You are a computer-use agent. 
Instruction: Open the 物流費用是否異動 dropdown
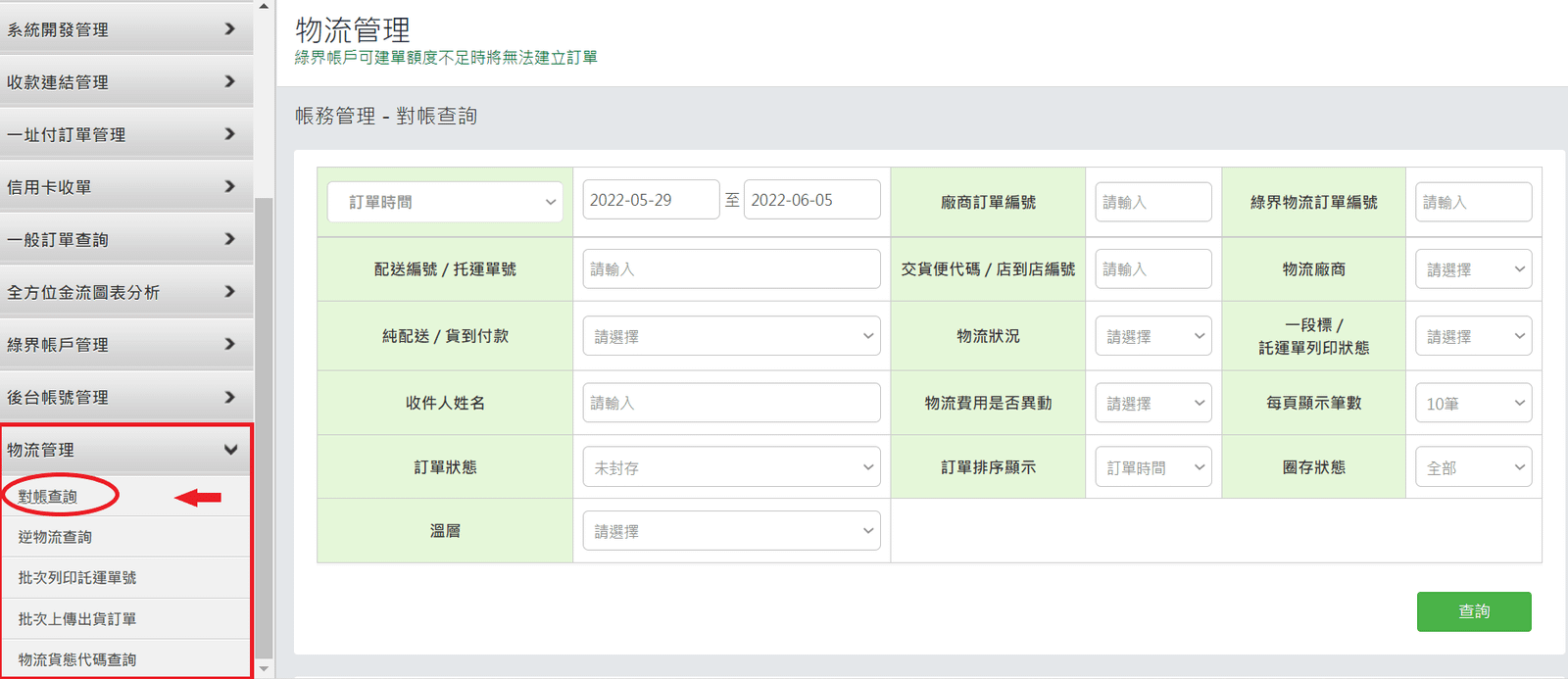coord(1153,403)
